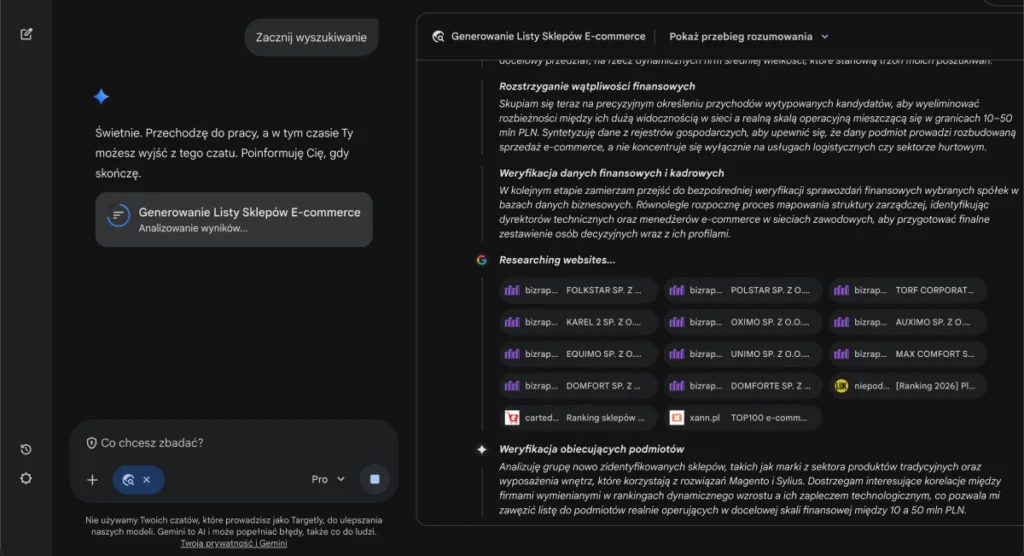Click the shield icon beside Co chcesz zbadać
This screenshot has height=556, width=1024.
pyautogui.click(x=91, y=443)
